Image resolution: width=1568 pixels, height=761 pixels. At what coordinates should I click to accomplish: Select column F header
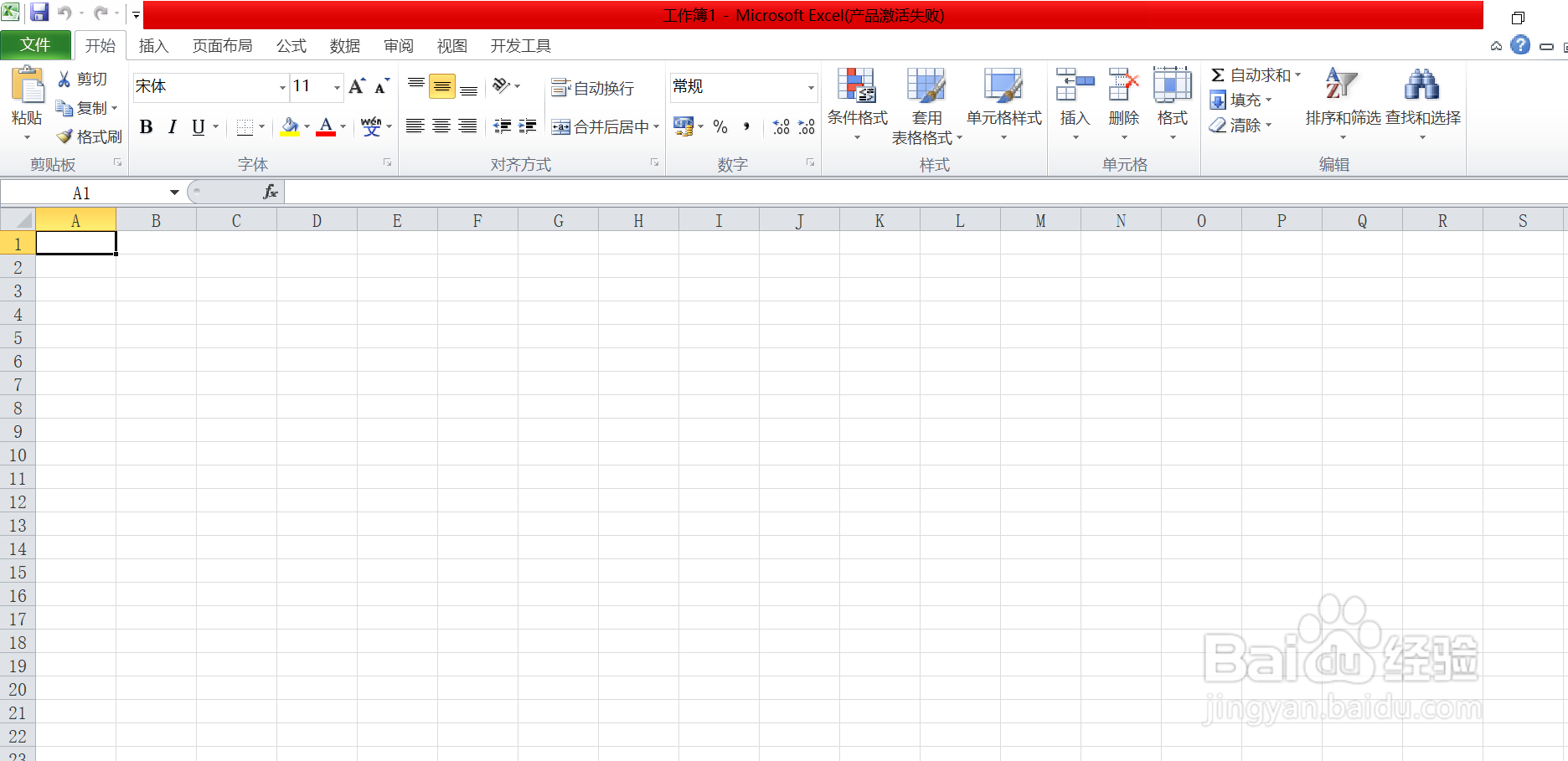coord(477,221)
